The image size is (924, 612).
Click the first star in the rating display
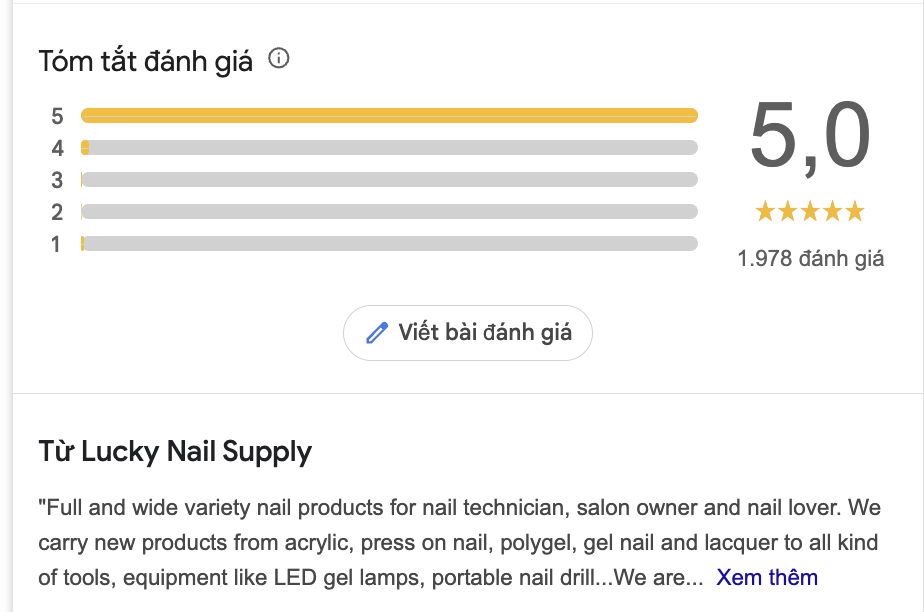(763, 211)
